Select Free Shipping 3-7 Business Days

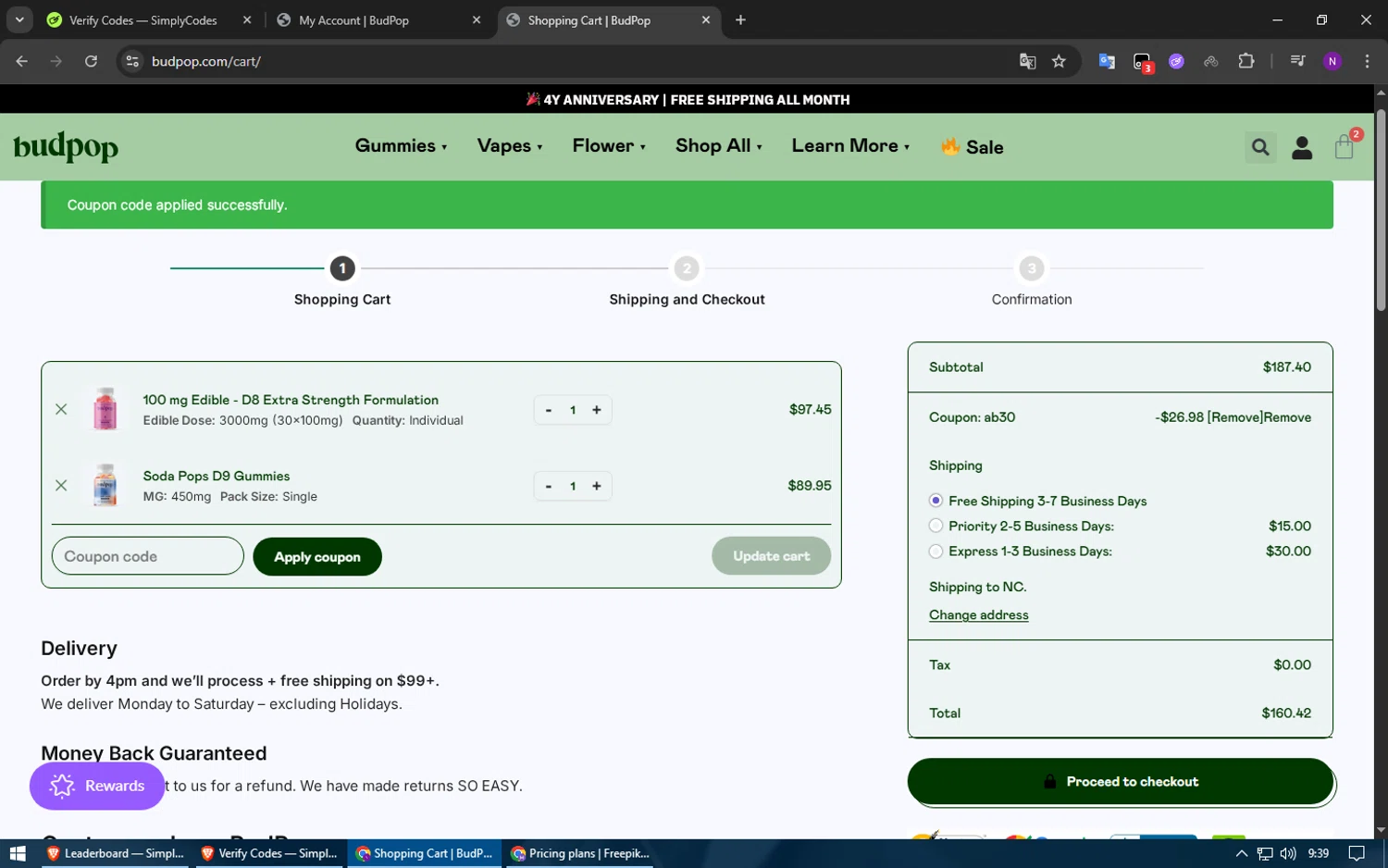[x=936, y=501]
